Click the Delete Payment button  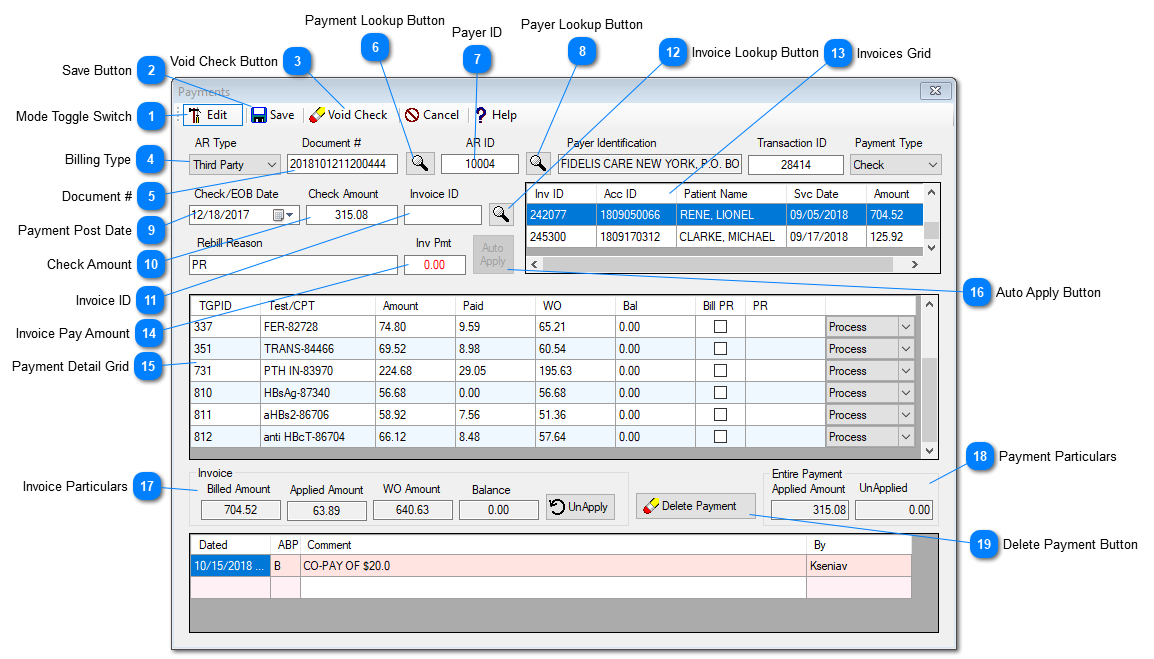pos(695,506)
